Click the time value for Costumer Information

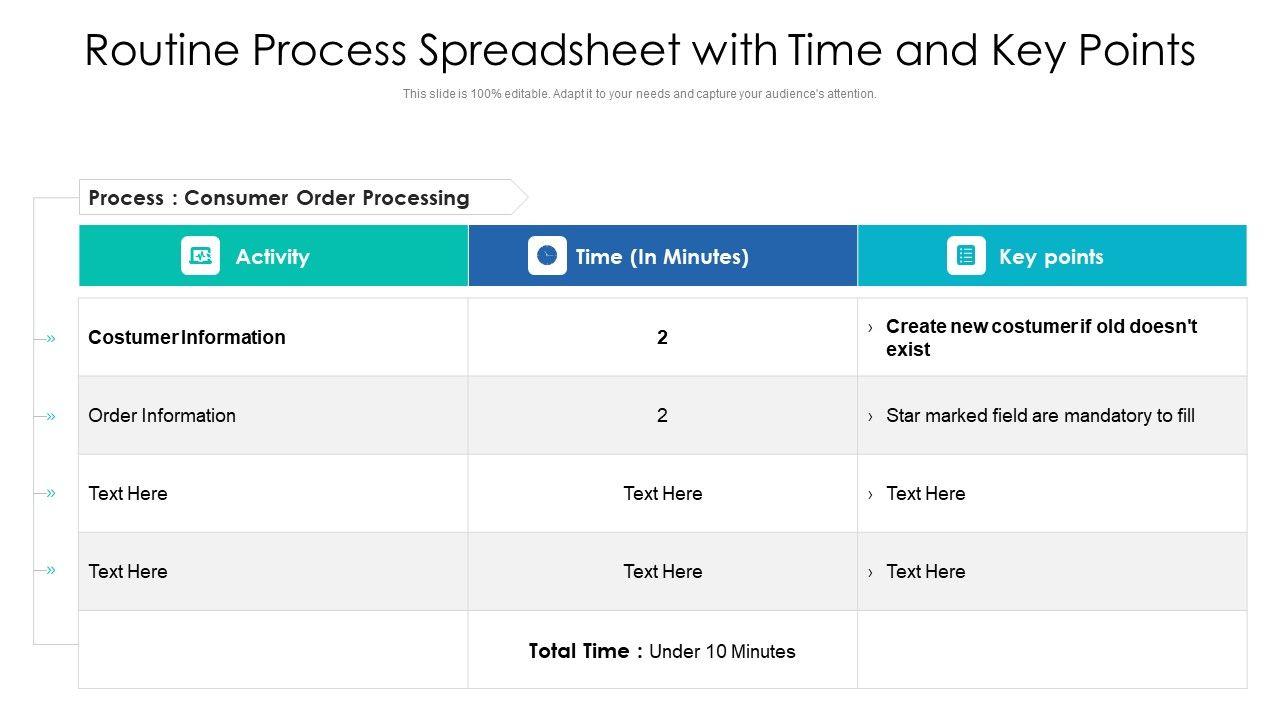tap(662, 338)
